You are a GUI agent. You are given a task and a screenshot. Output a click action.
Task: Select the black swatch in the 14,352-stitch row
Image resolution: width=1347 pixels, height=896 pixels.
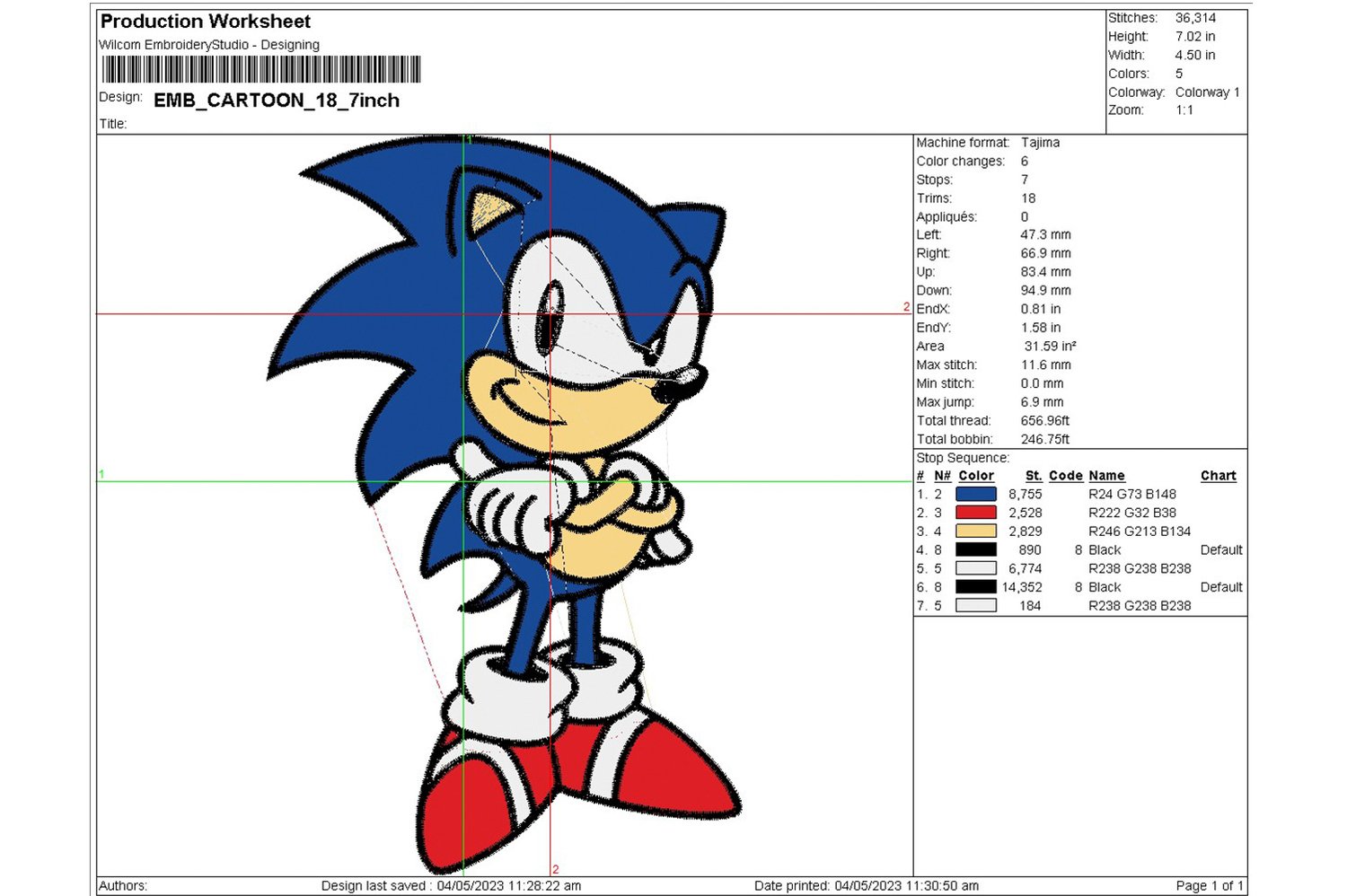(976, 587)
